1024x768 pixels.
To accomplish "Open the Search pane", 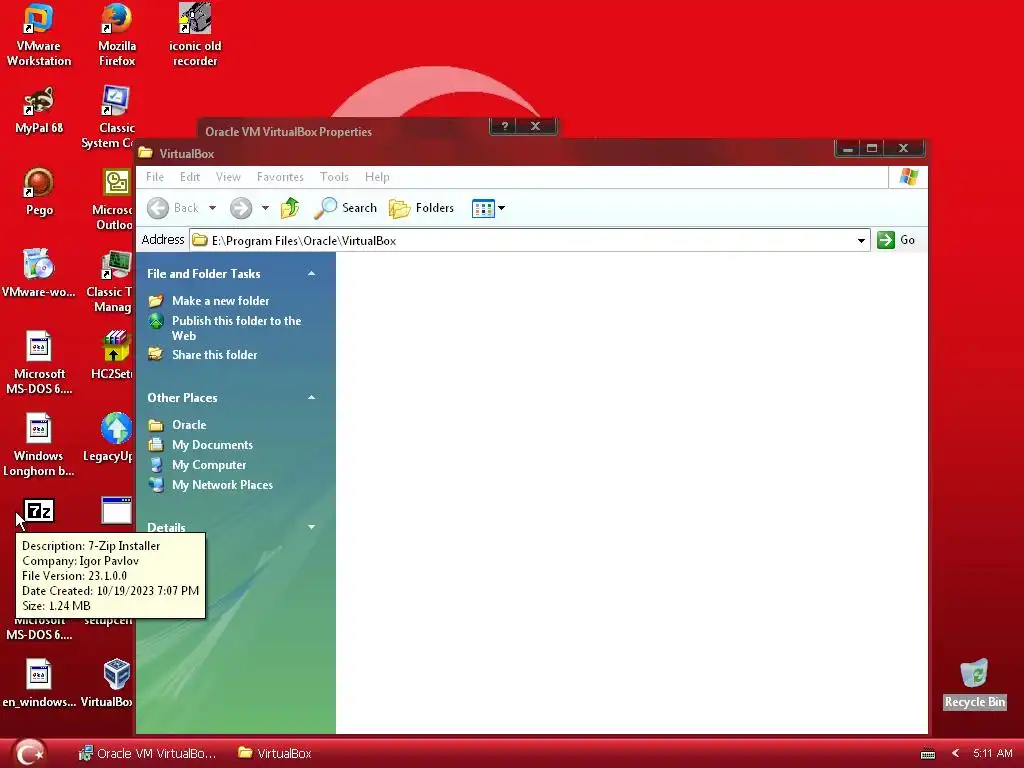I will [345, 208].
